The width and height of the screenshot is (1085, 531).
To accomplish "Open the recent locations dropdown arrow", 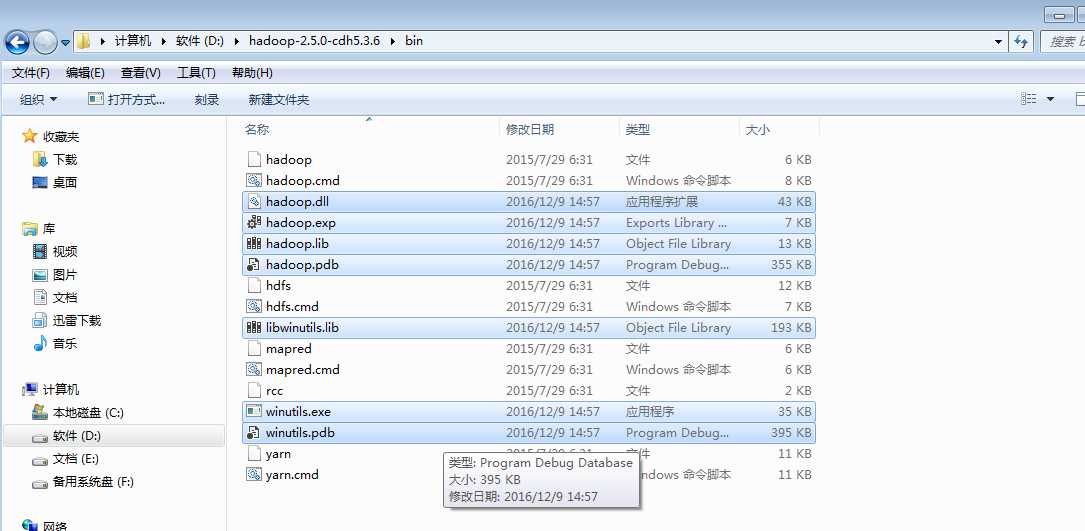I will click(x=65, y=43).
